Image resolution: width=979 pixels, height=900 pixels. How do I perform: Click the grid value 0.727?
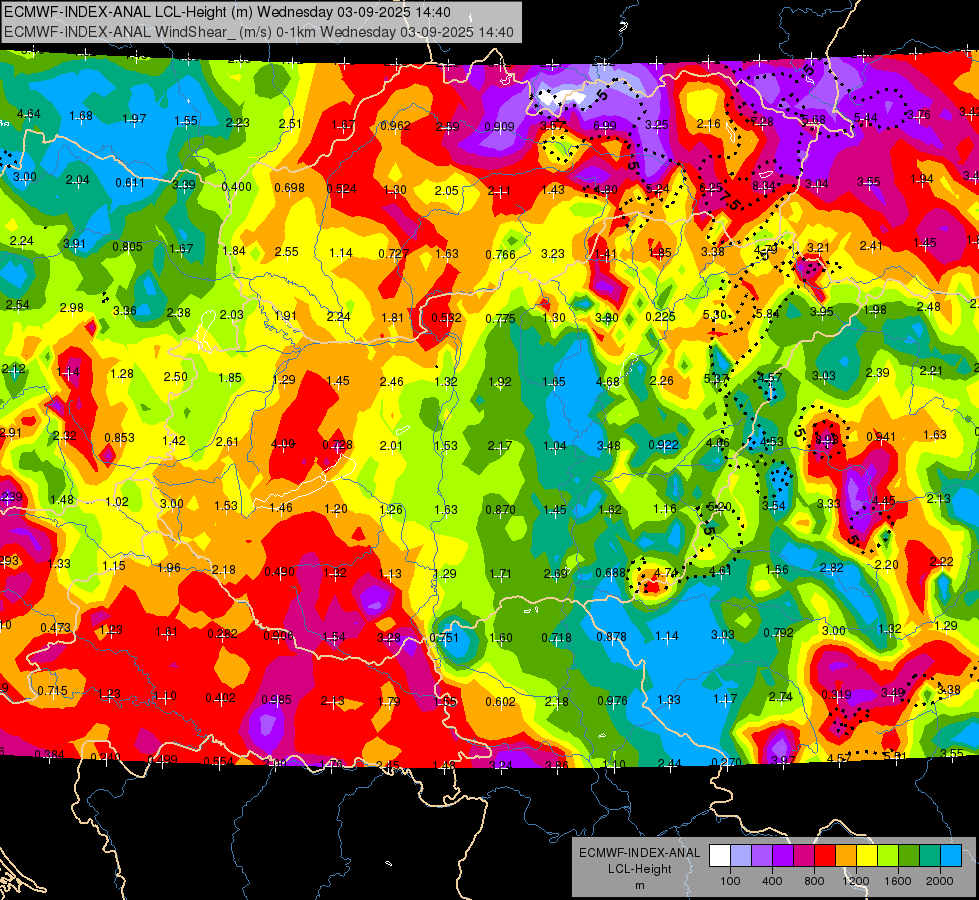pos(394,254)
